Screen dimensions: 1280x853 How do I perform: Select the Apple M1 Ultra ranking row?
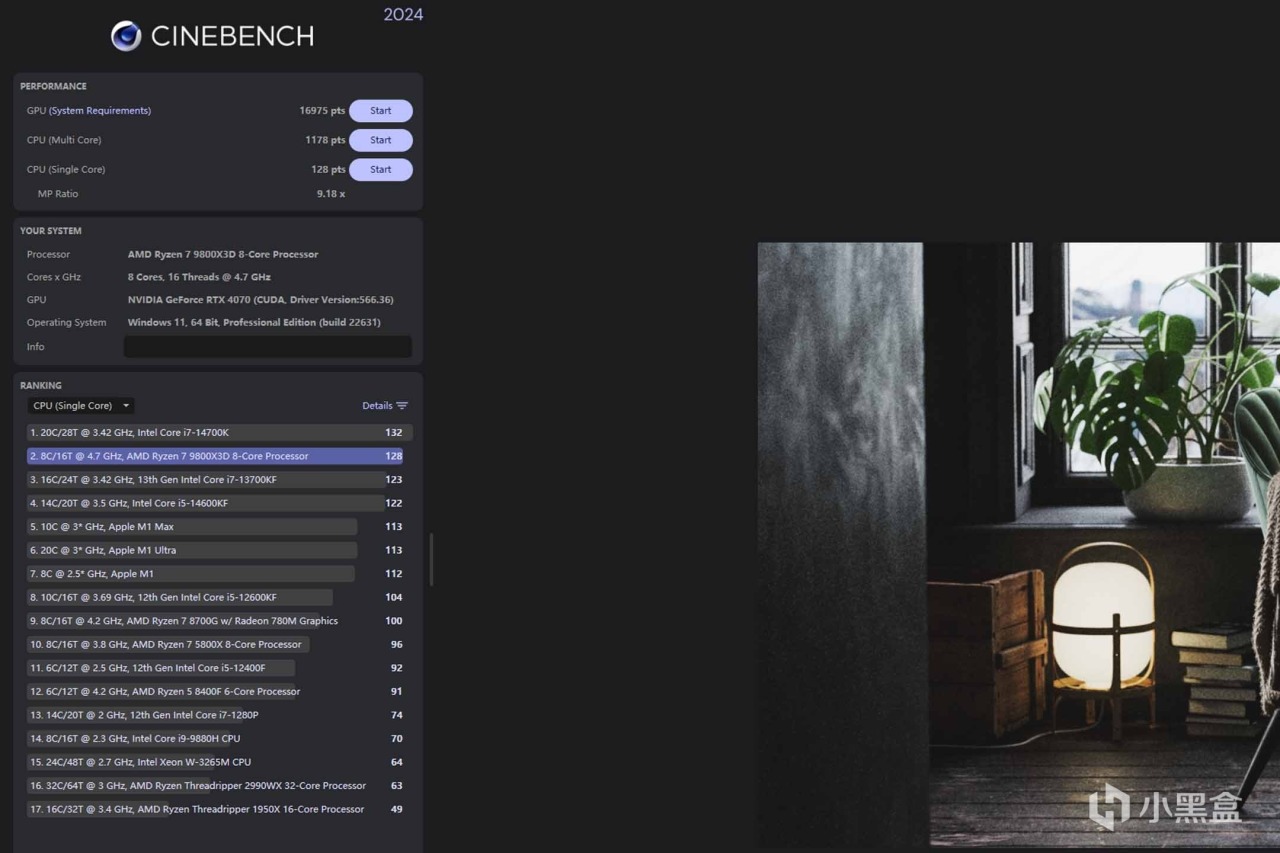[x=219, y=550]
